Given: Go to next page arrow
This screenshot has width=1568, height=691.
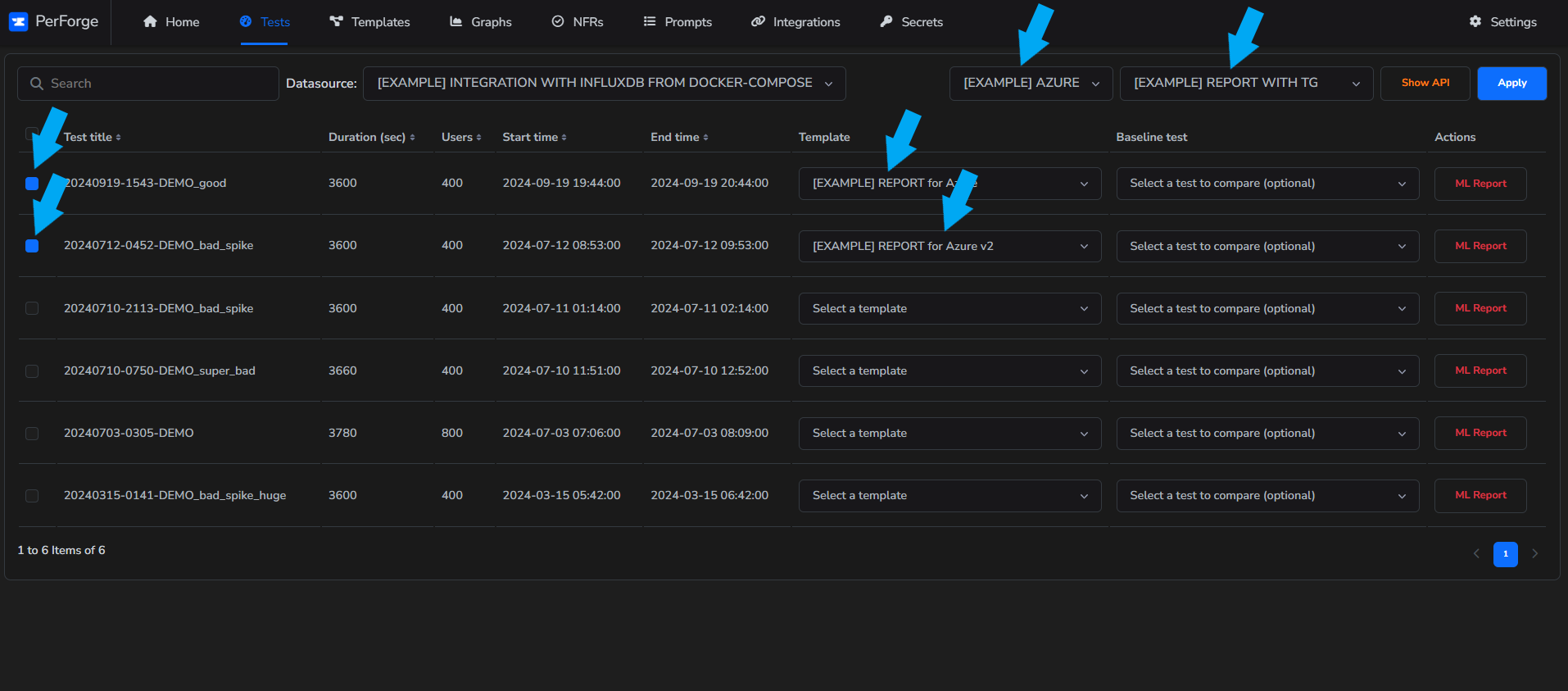Looking at the screenshot, I should 1534,554.
